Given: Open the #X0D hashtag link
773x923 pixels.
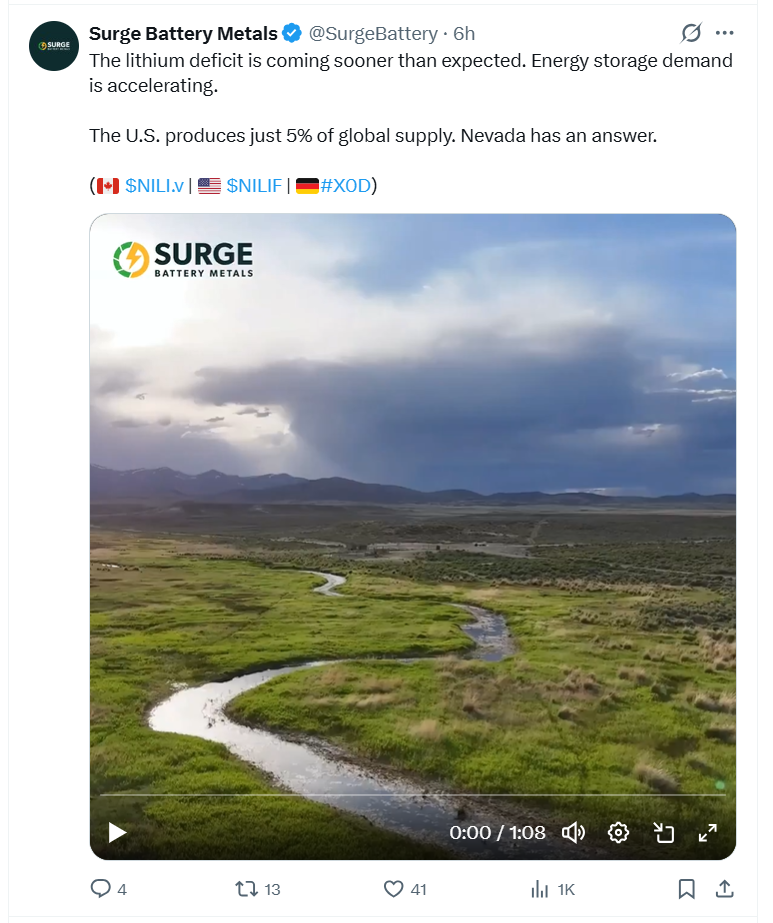Looking at the screenshot, I should (345, 185).
